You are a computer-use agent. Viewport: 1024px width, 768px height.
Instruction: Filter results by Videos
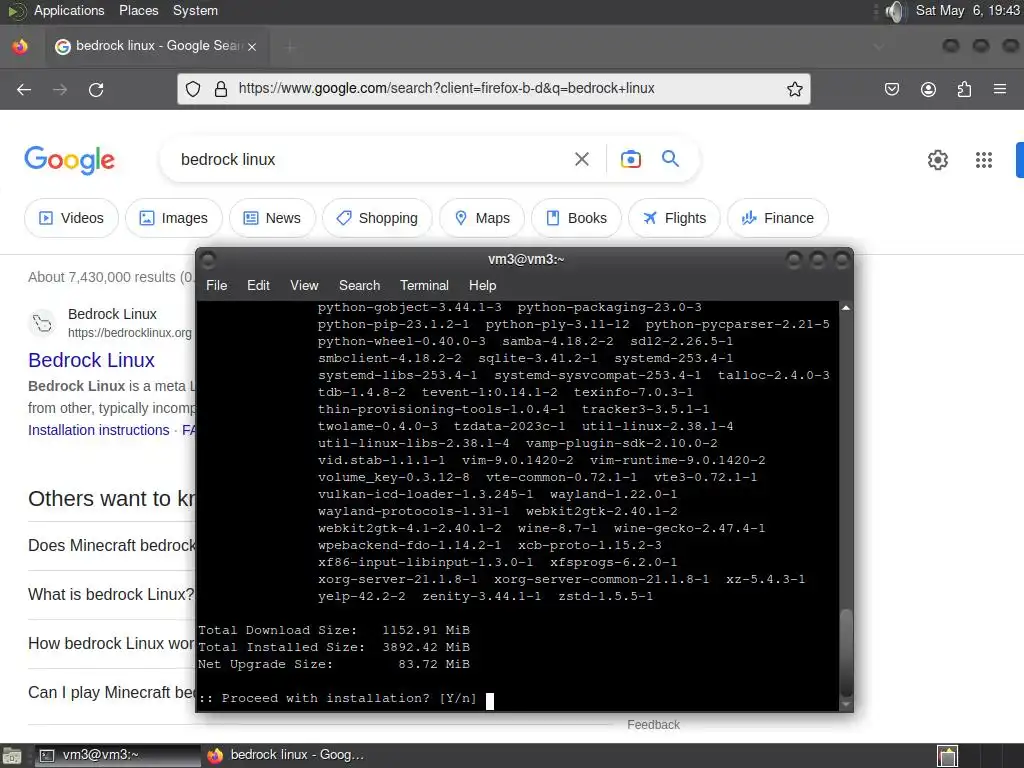coord(71,218)
